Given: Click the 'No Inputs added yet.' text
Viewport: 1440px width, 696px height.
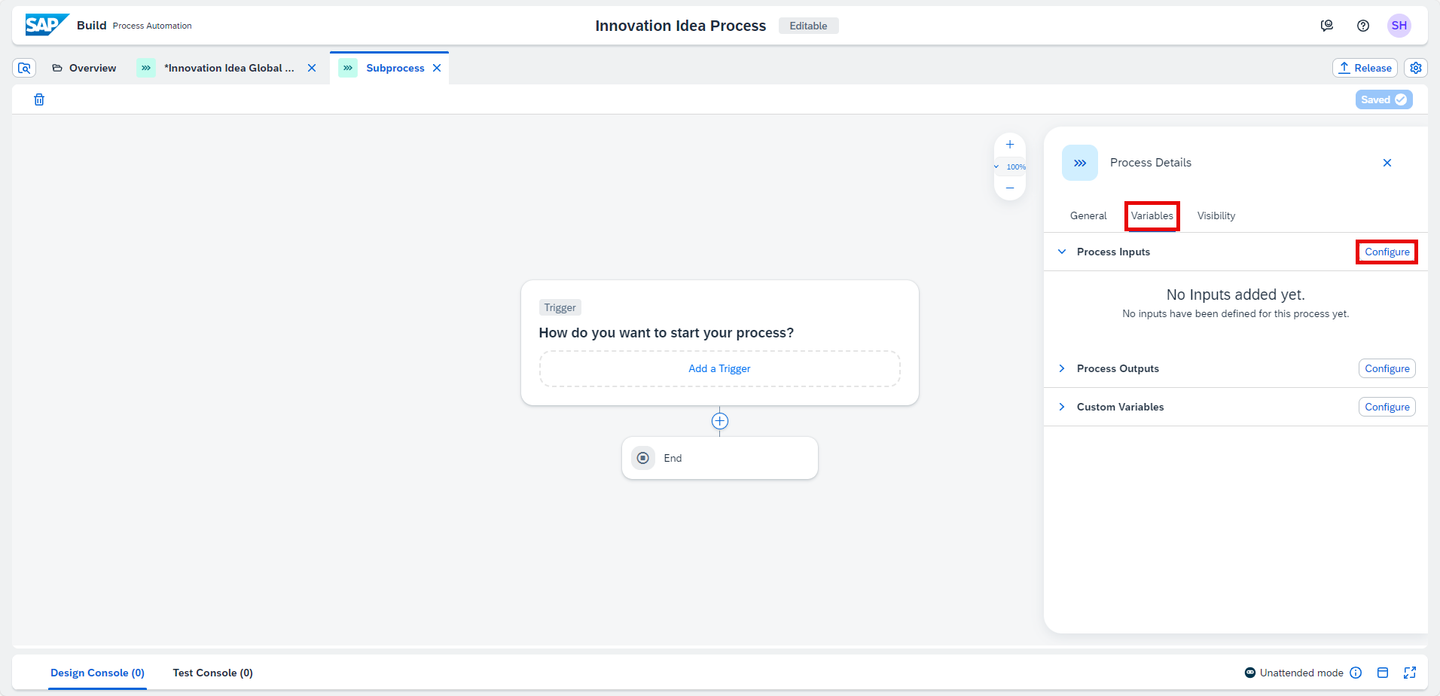Looking at the screenshot, I should (x=1236, y=295).
